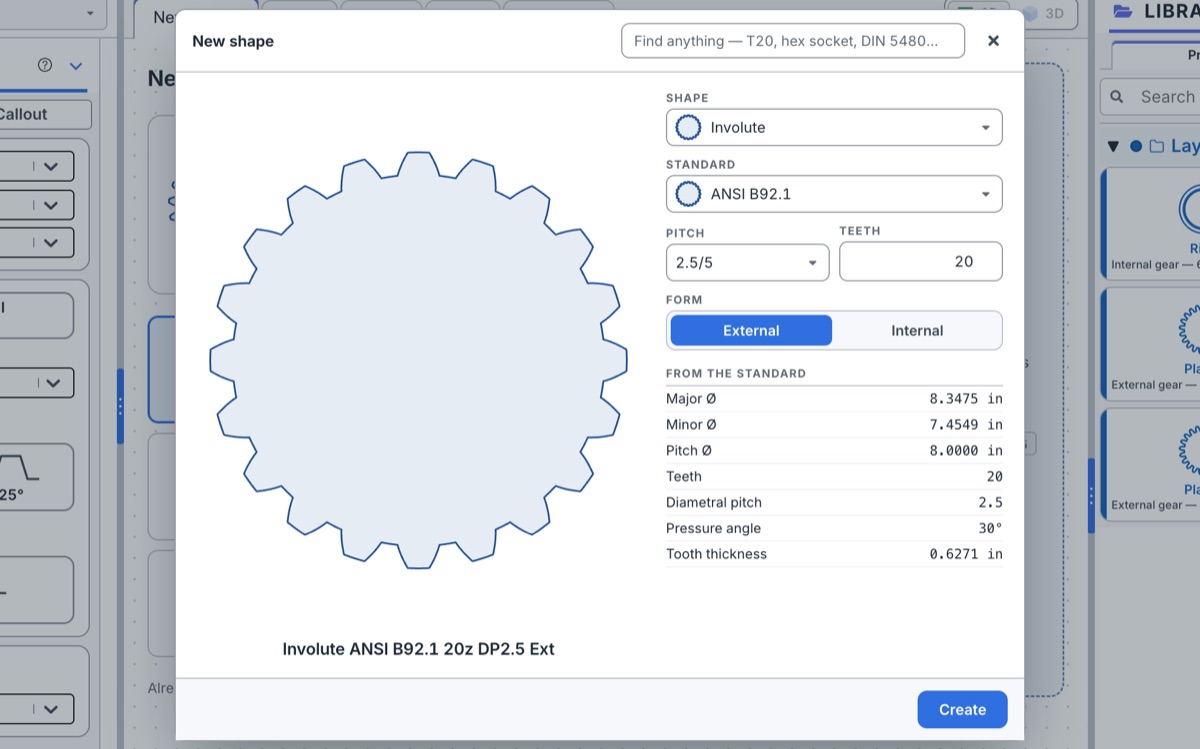
Task: Click the FROM THE STANDARD section heading
Action: (736, 373)
